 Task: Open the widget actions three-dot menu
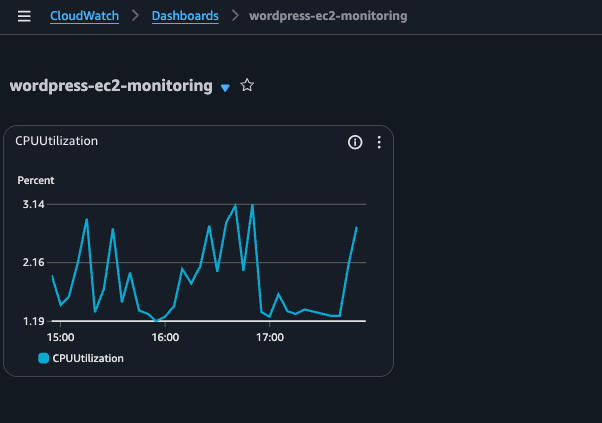tap(379, 143)
